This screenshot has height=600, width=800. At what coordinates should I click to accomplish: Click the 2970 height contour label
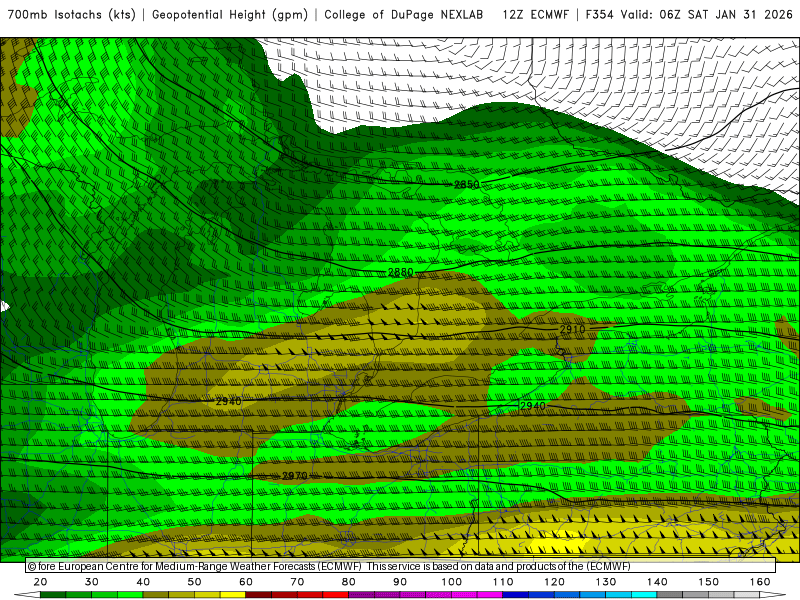(295, 476)
